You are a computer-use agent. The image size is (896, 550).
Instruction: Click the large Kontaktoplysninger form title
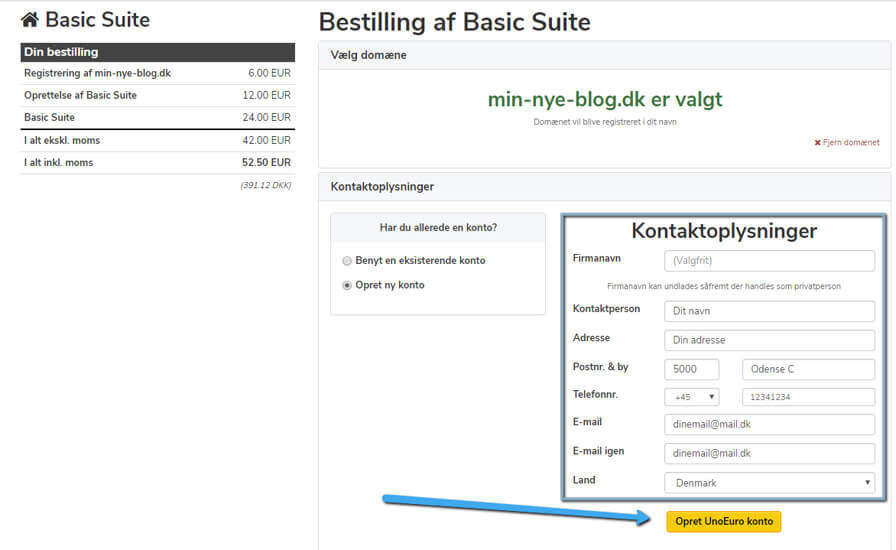(724, 231)
